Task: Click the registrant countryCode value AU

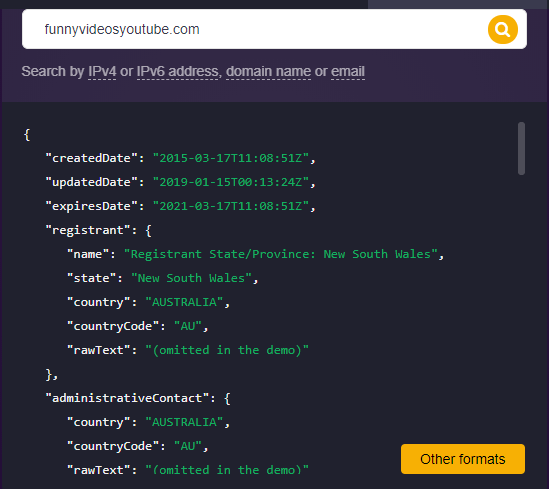Action: click(188, 326)
